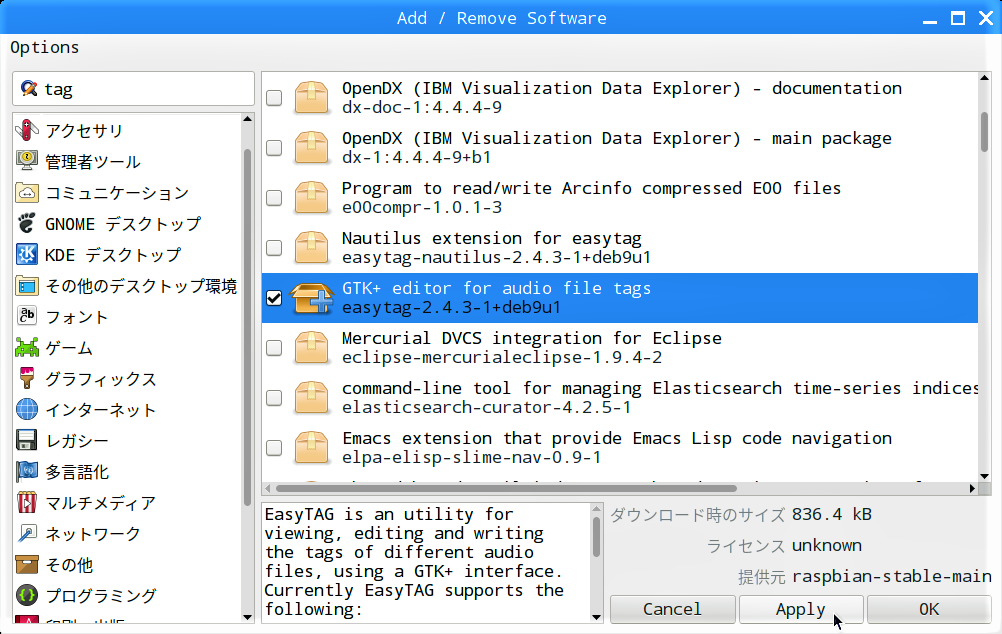Choose the 多言語化 flag icon
Screen dimensions: 1002x634
click(27, 472)
